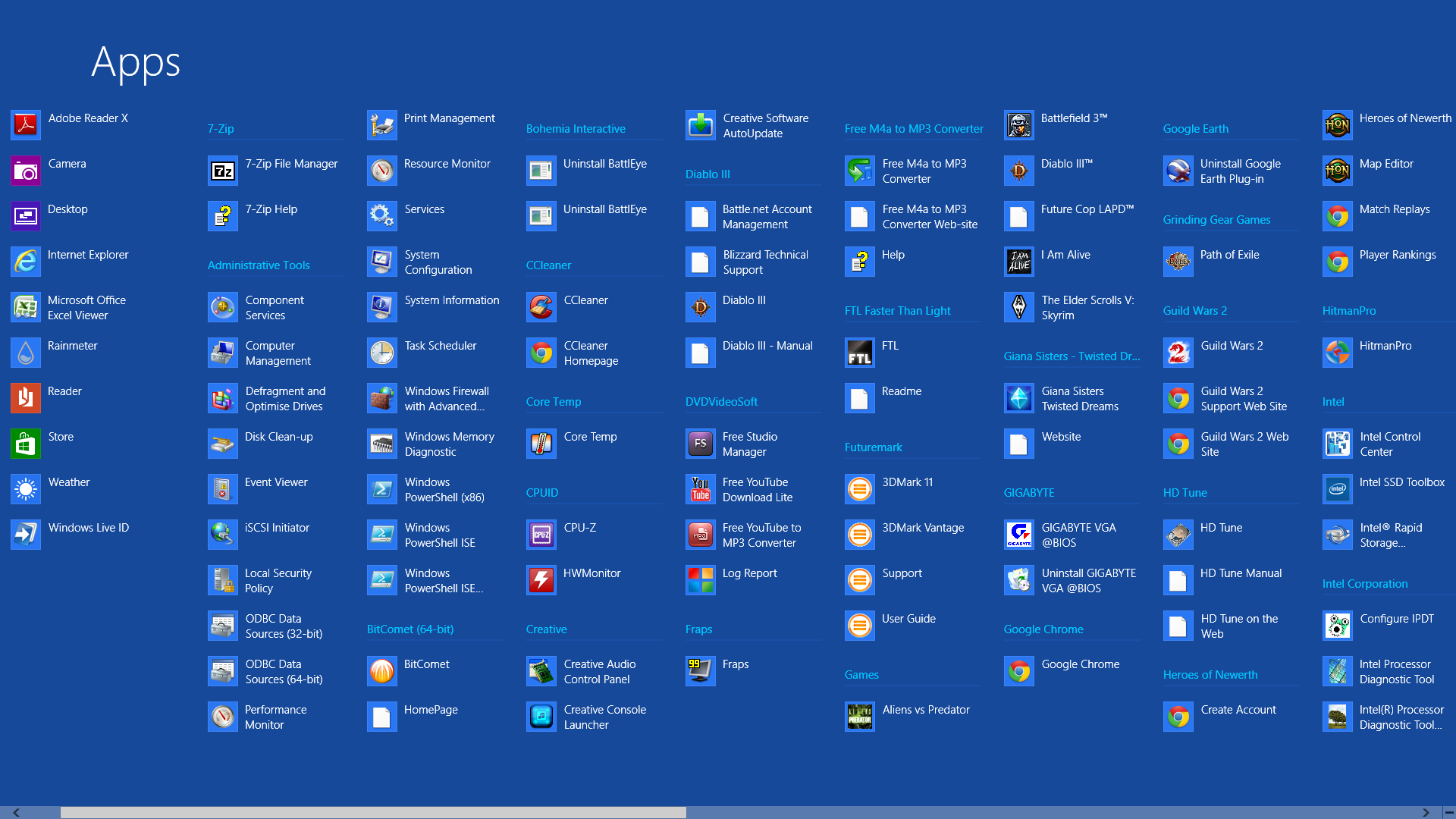Open Creative Console Launcher entry
Image resolution: width=1456 pixels, height=819 pixels.
tap(587, 717)
